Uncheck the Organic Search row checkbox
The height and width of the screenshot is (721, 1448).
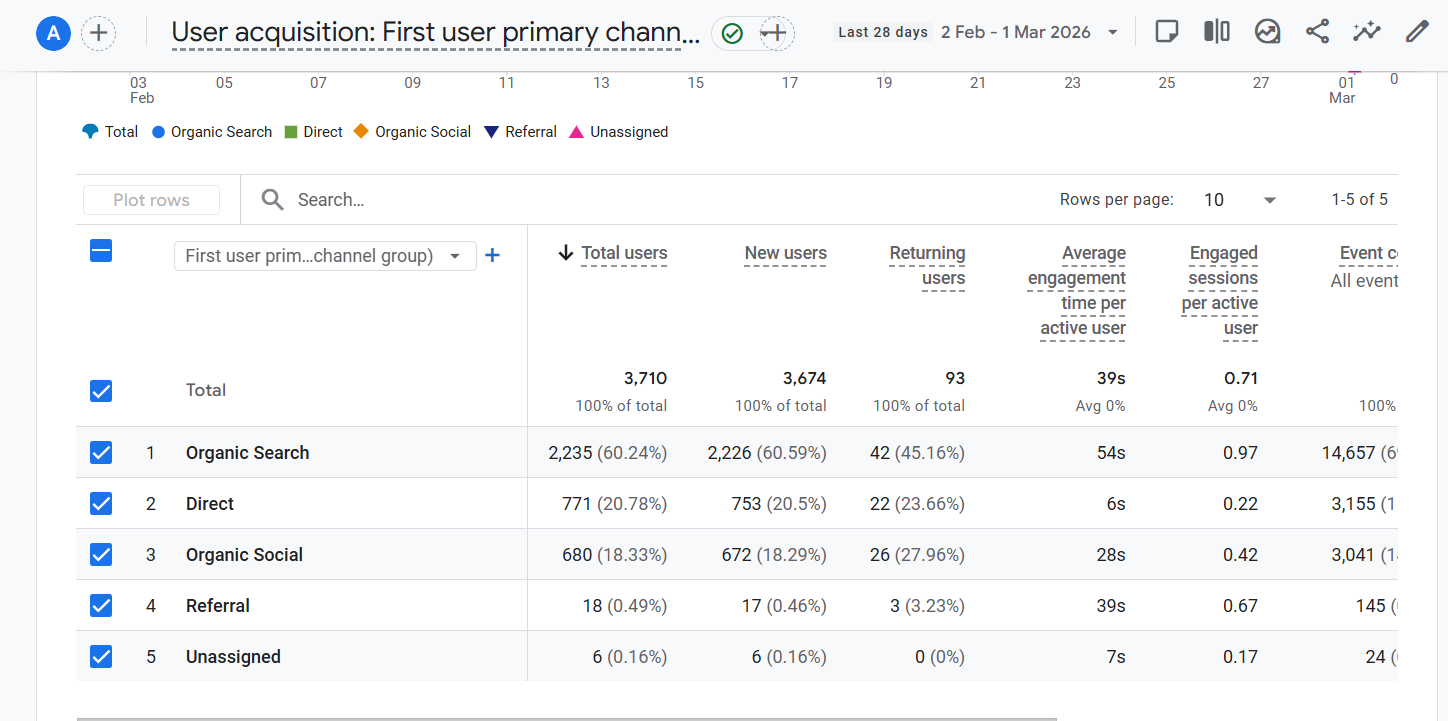click(x=101, y=453)
